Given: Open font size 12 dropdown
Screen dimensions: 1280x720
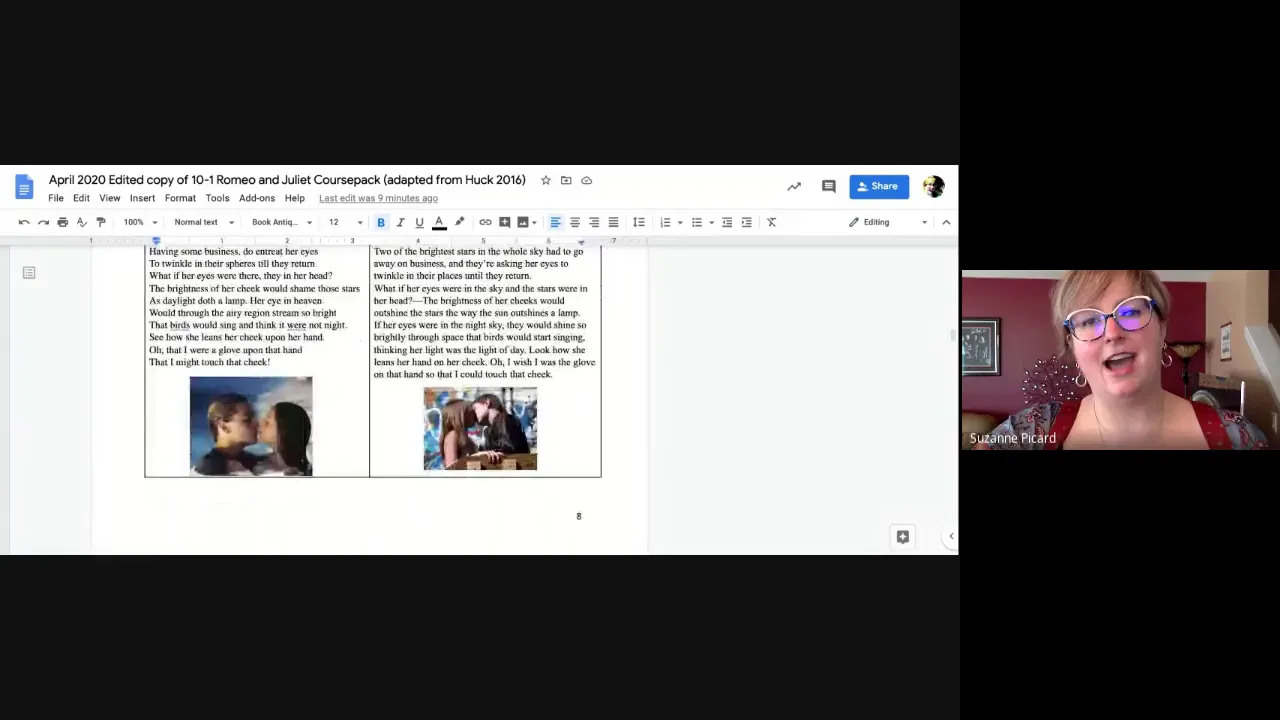Looking at the screenshot, I should pyautogui.click(x=345, y=222).
